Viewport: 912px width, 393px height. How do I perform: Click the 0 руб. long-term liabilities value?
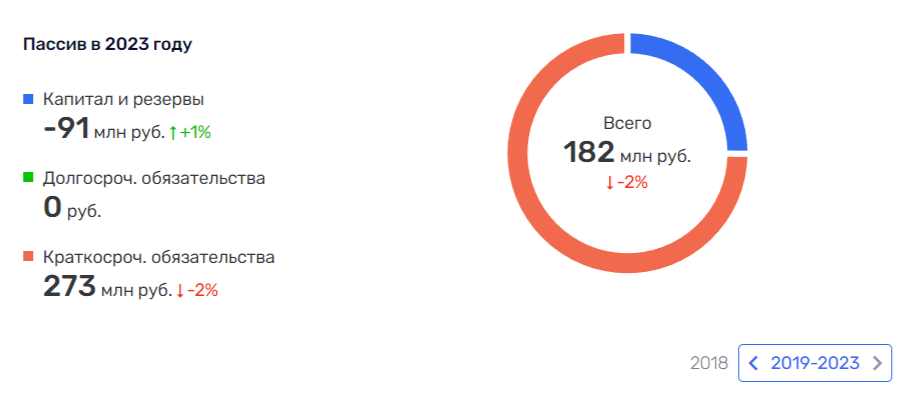click(72, 209)
